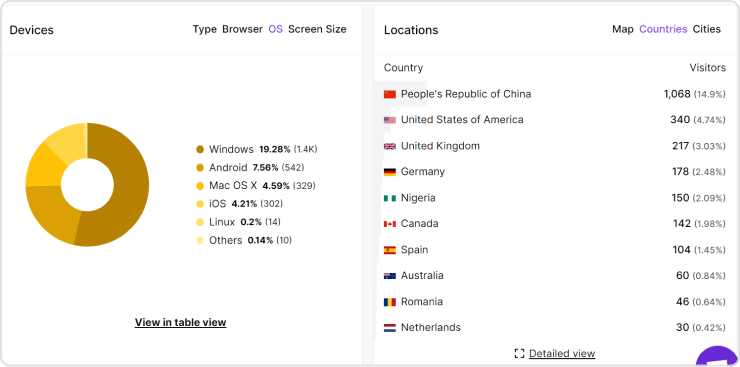
Task: Click the Locations panel title
Action: tap(411, 30)
